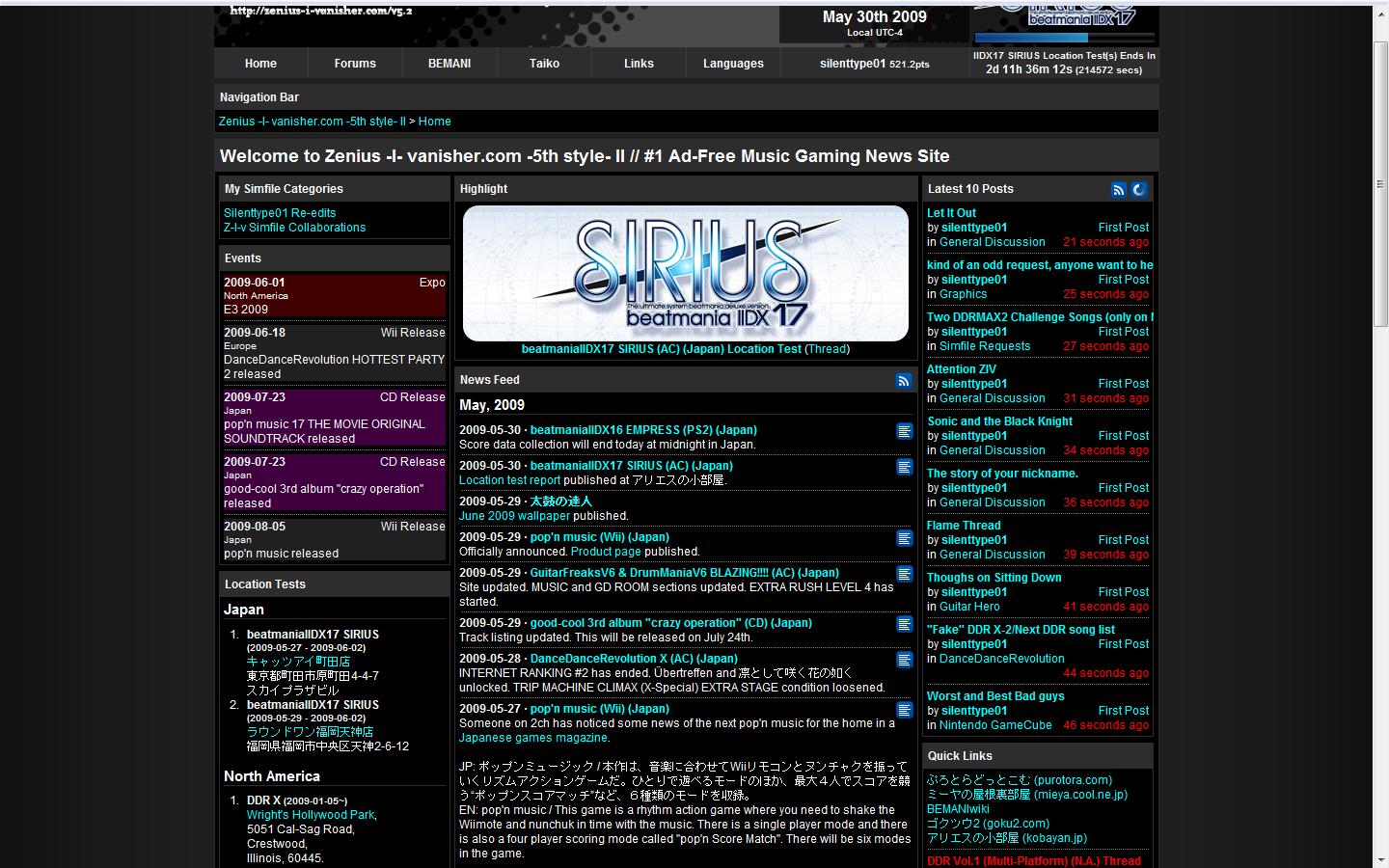The height and width of the screenshot is (868, 1389).
Task: Click First Post for Let It Out
Action: coord(1124,228)
